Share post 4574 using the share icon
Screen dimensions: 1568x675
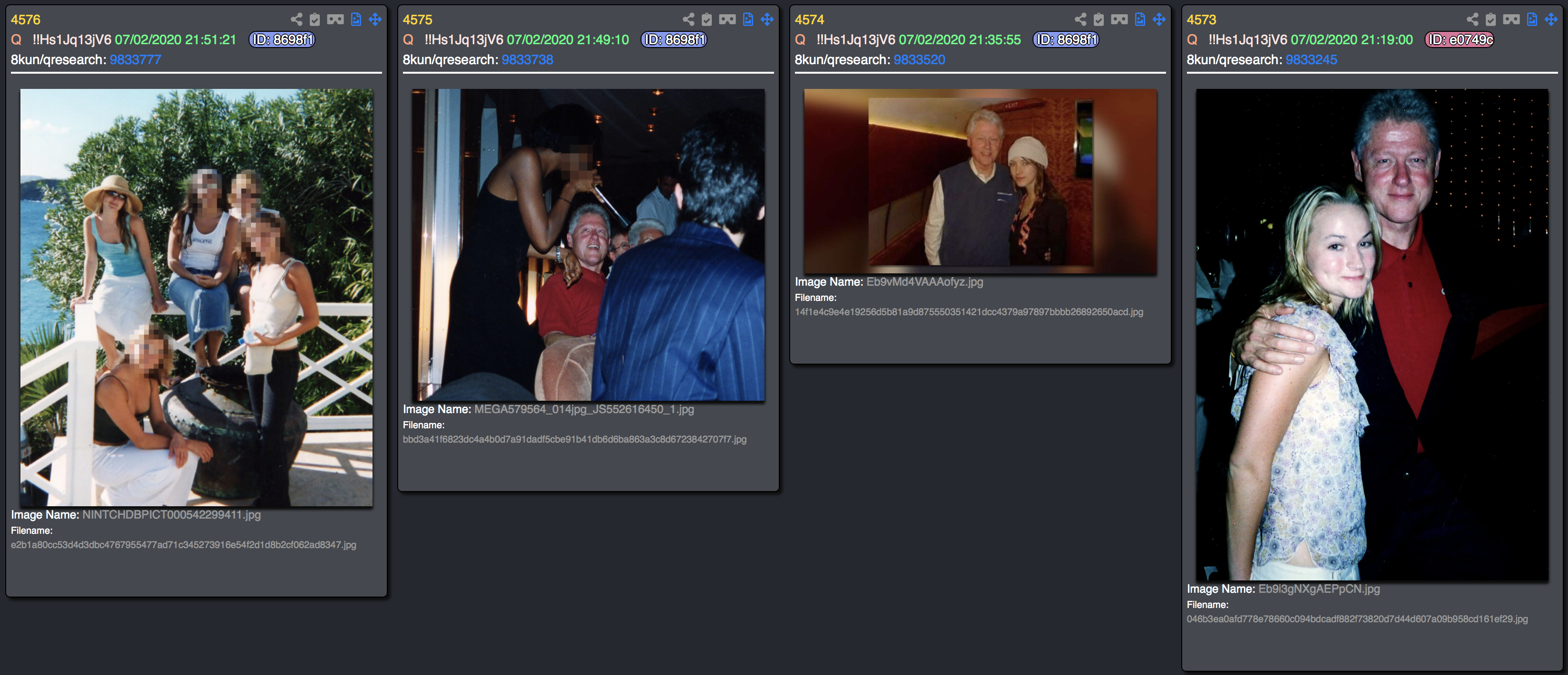click(x=1080, y=19)
